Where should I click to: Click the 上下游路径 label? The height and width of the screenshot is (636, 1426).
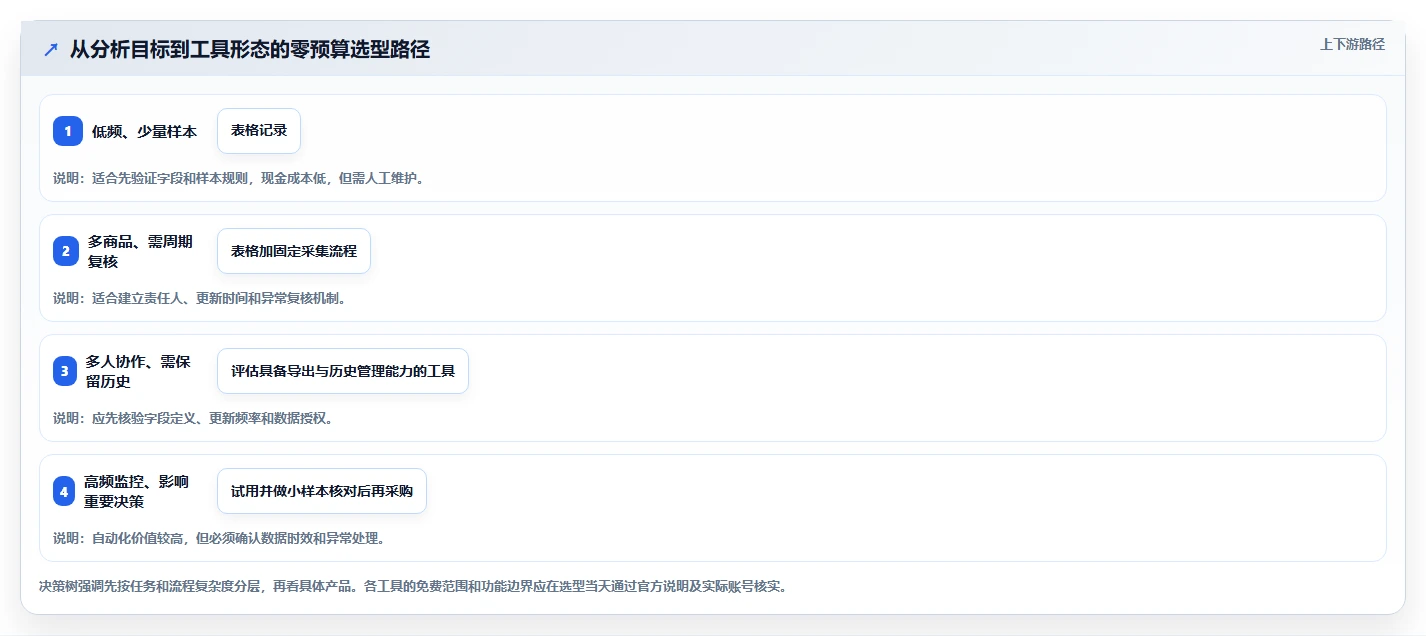click(x=1353, y=44)
